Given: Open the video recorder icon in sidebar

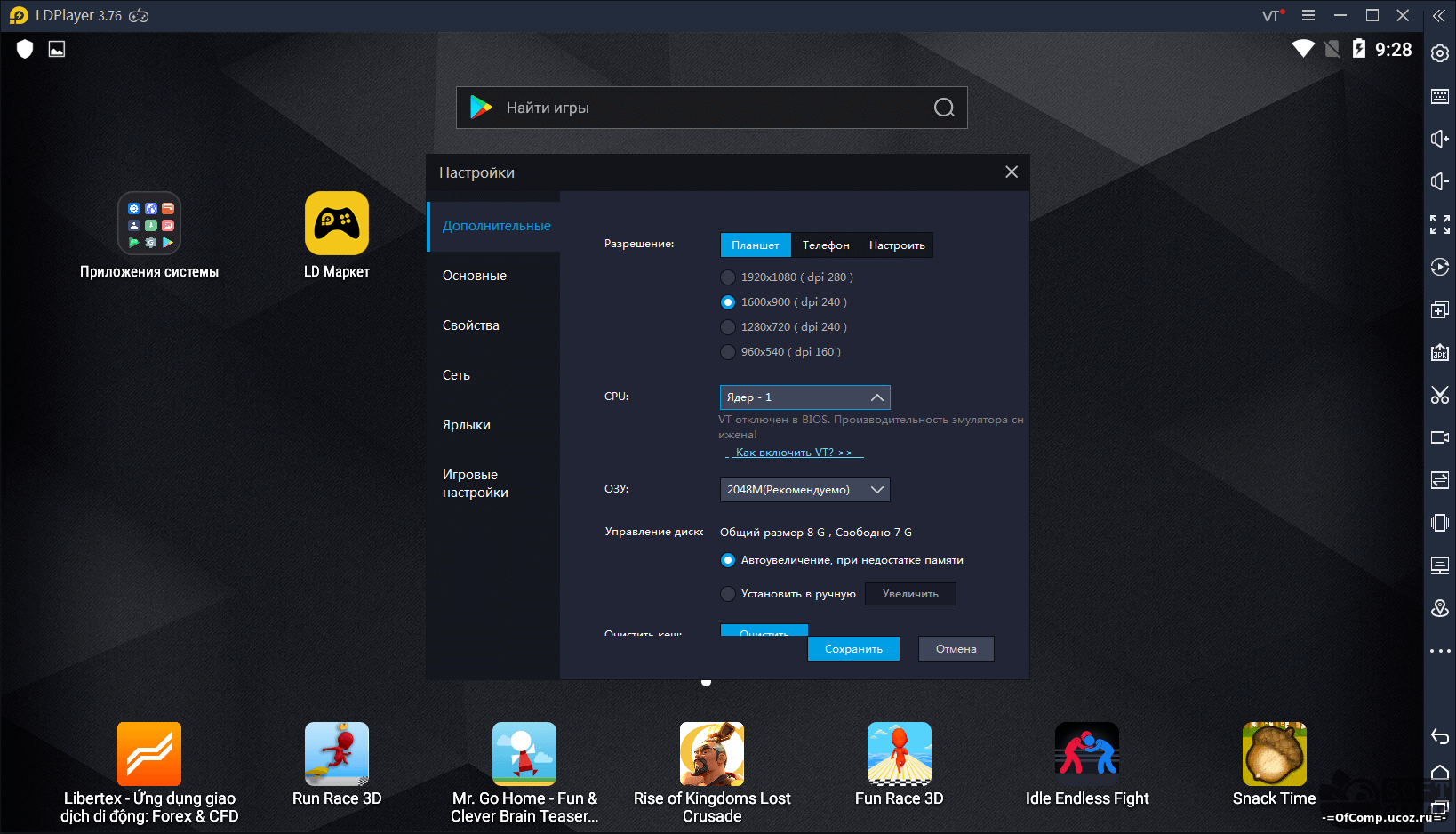Looking at the screenshot, I should pyautogui.click(x=1439, y=437).
